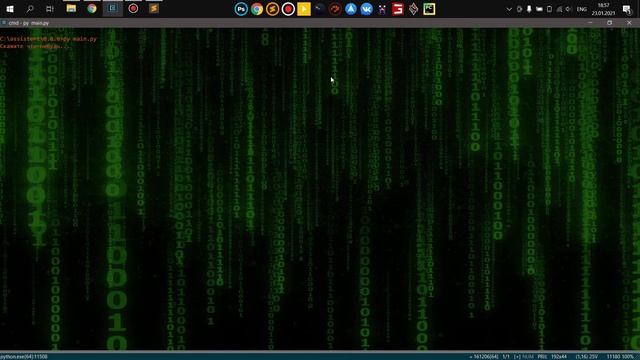640x360 pixels.
Task: Click the second orange console output line
Action: point(36,46)
